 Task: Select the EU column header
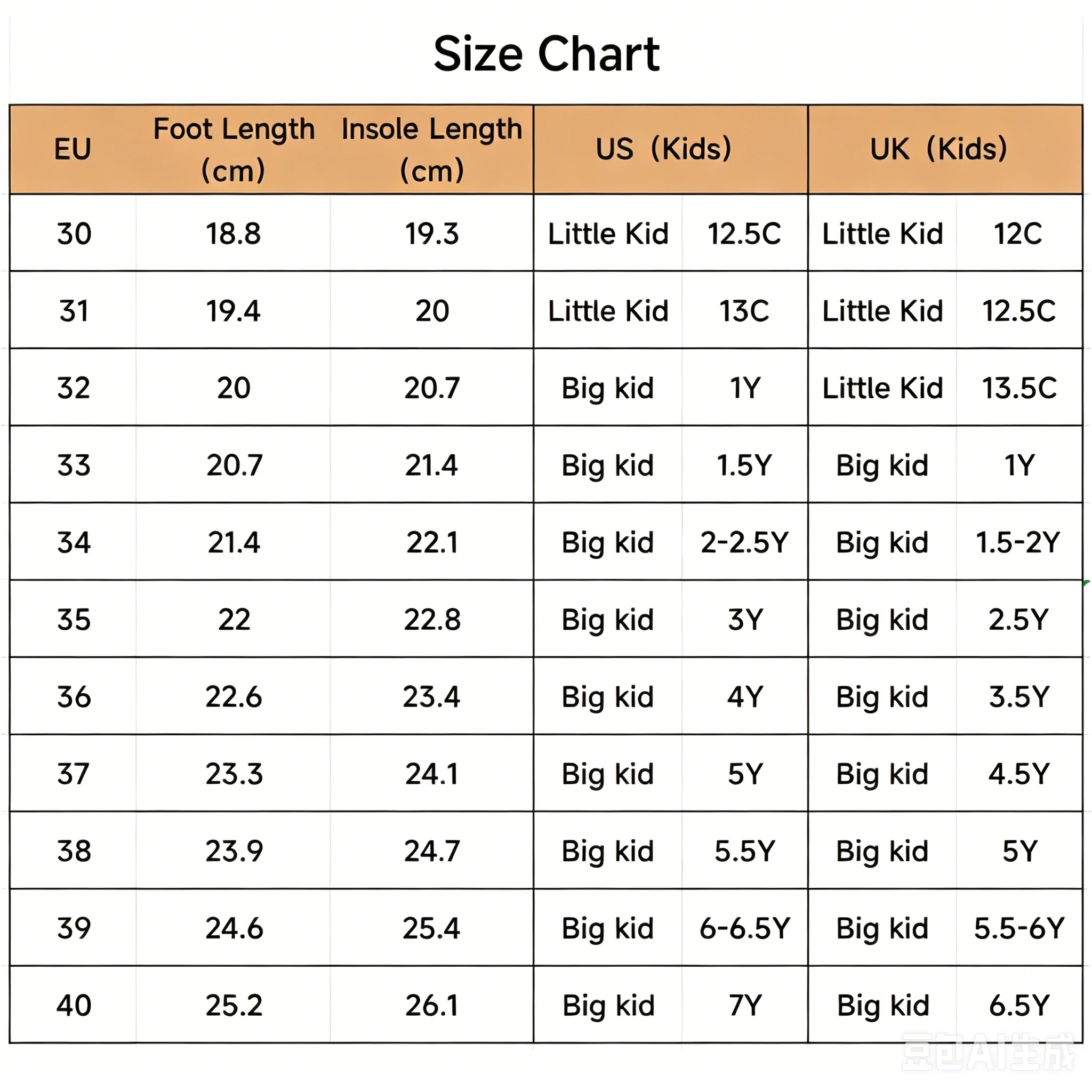(73, 149)
